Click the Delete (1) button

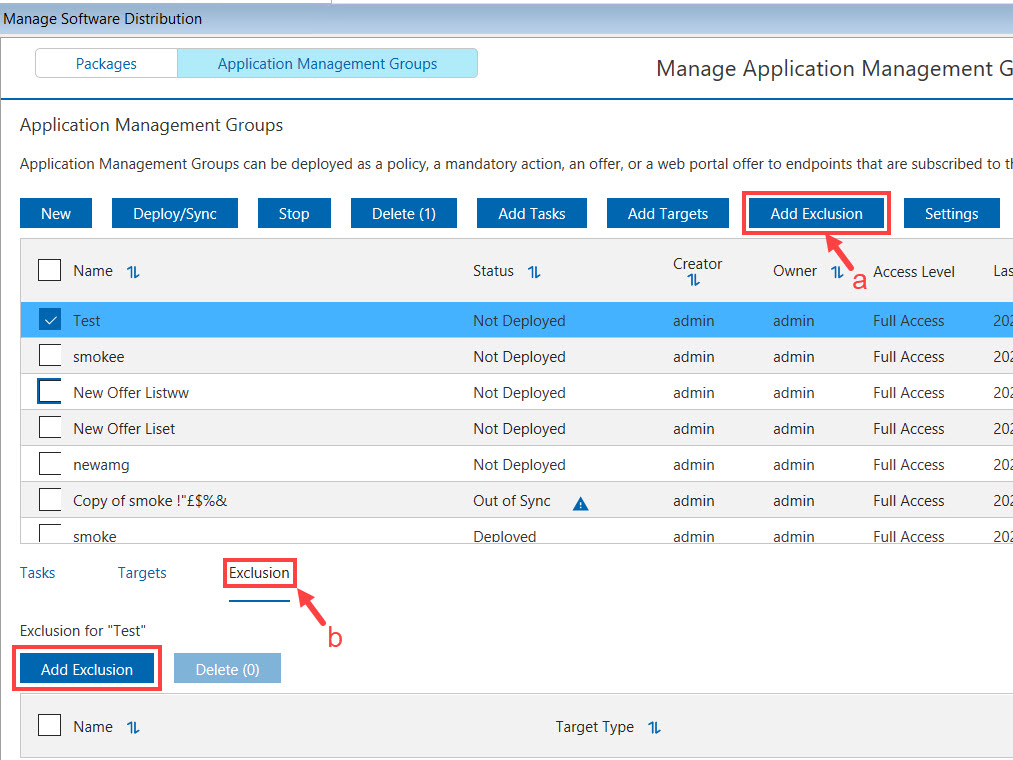pyautogui.click(x=403, y=213)
